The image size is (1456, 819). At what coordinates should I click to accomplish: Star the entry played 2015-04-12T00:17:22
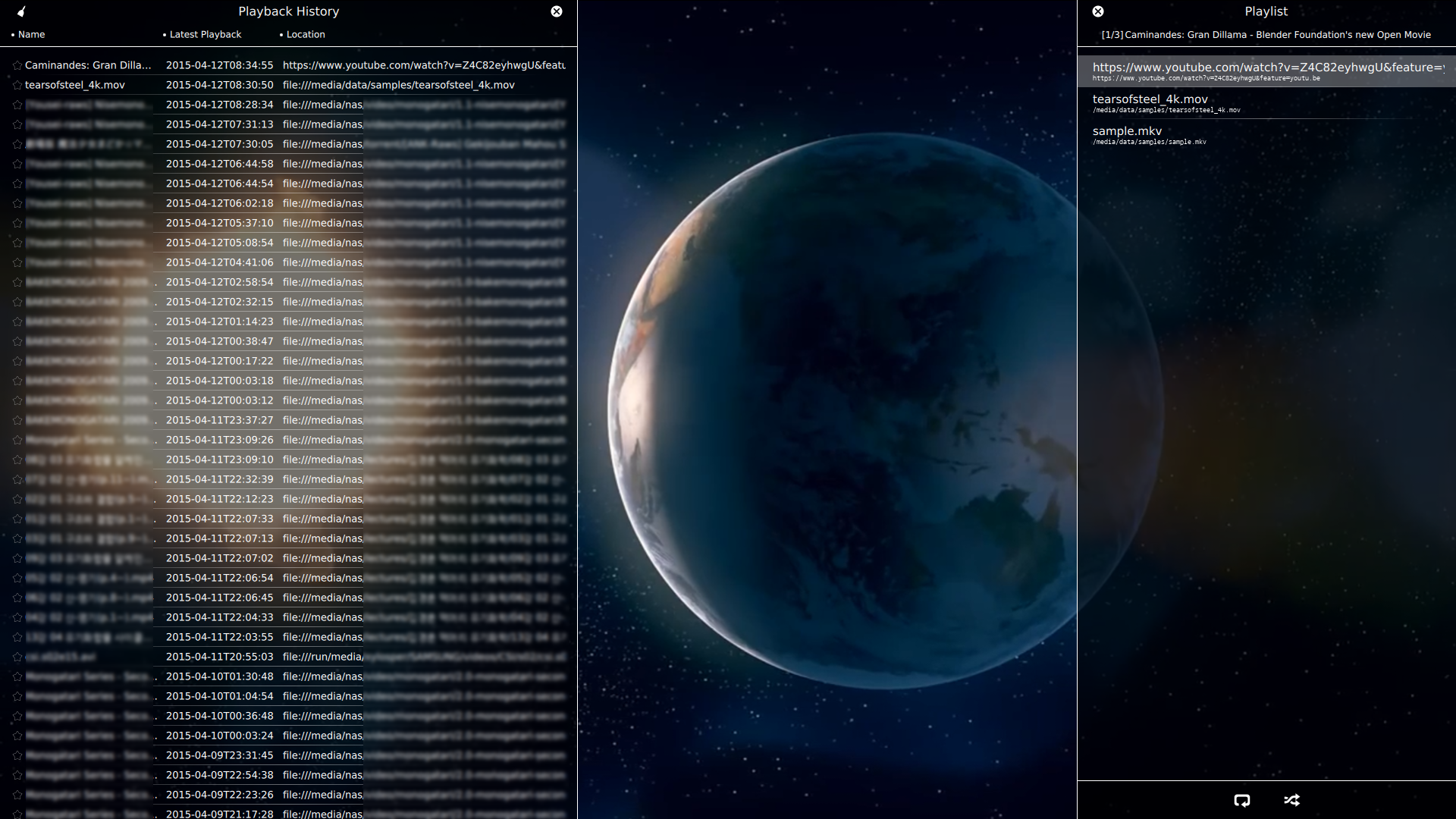[x=17, y=361]
